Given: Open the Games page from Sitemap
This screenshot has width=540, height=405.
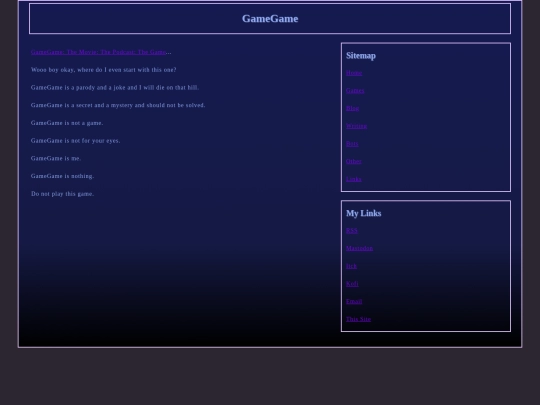Looking at the screenshot, I should [x=355, y=91].
